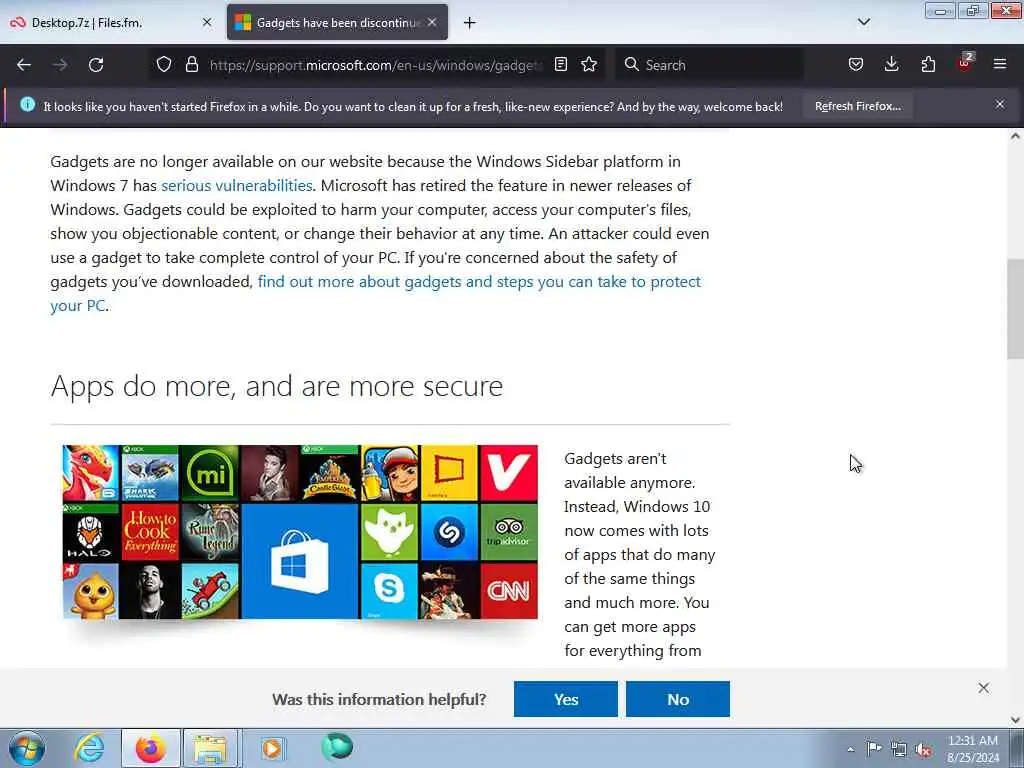The image size is (1024, 768).
Task: Close the Gadgets have been discontinued tab
Action: 432,22
